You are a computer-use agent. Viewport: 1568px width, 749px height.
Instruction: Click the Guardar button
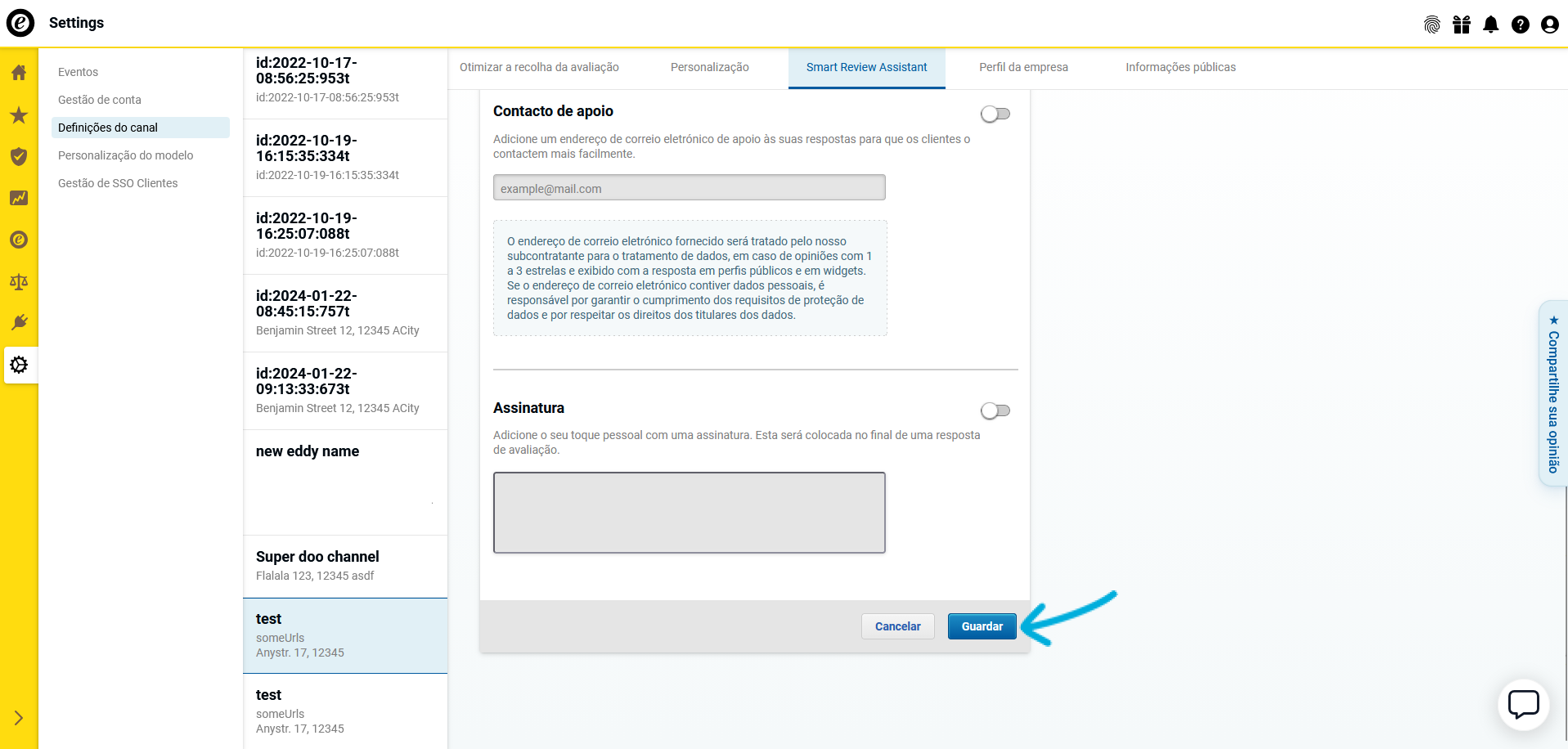tap(982, 626)
